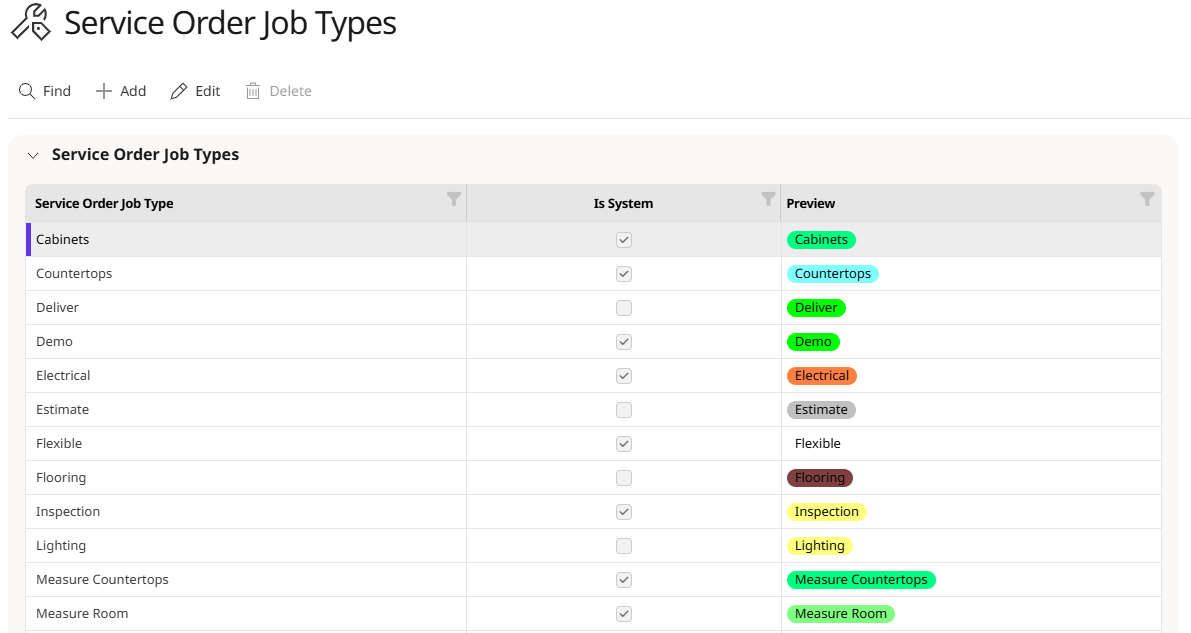Click the Add button label
Viewport: 1191px width, 633px height.
pyautogui.click(x=133, y=91)
